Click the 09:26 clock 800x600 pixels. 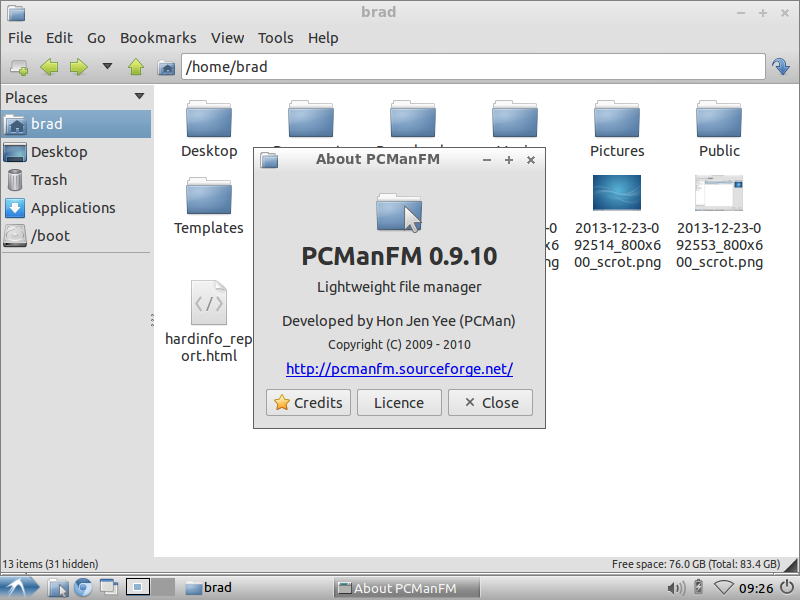[756, 588]
